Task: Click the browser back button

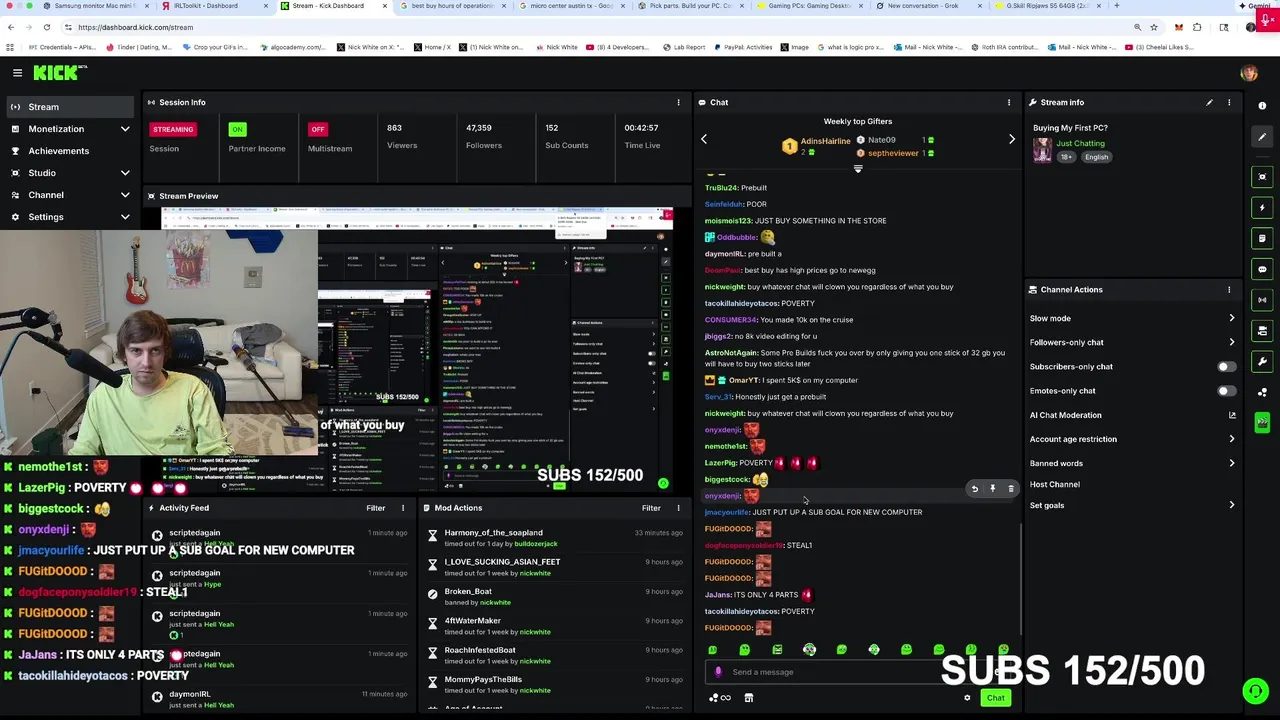Action: [x=10, y=27]
